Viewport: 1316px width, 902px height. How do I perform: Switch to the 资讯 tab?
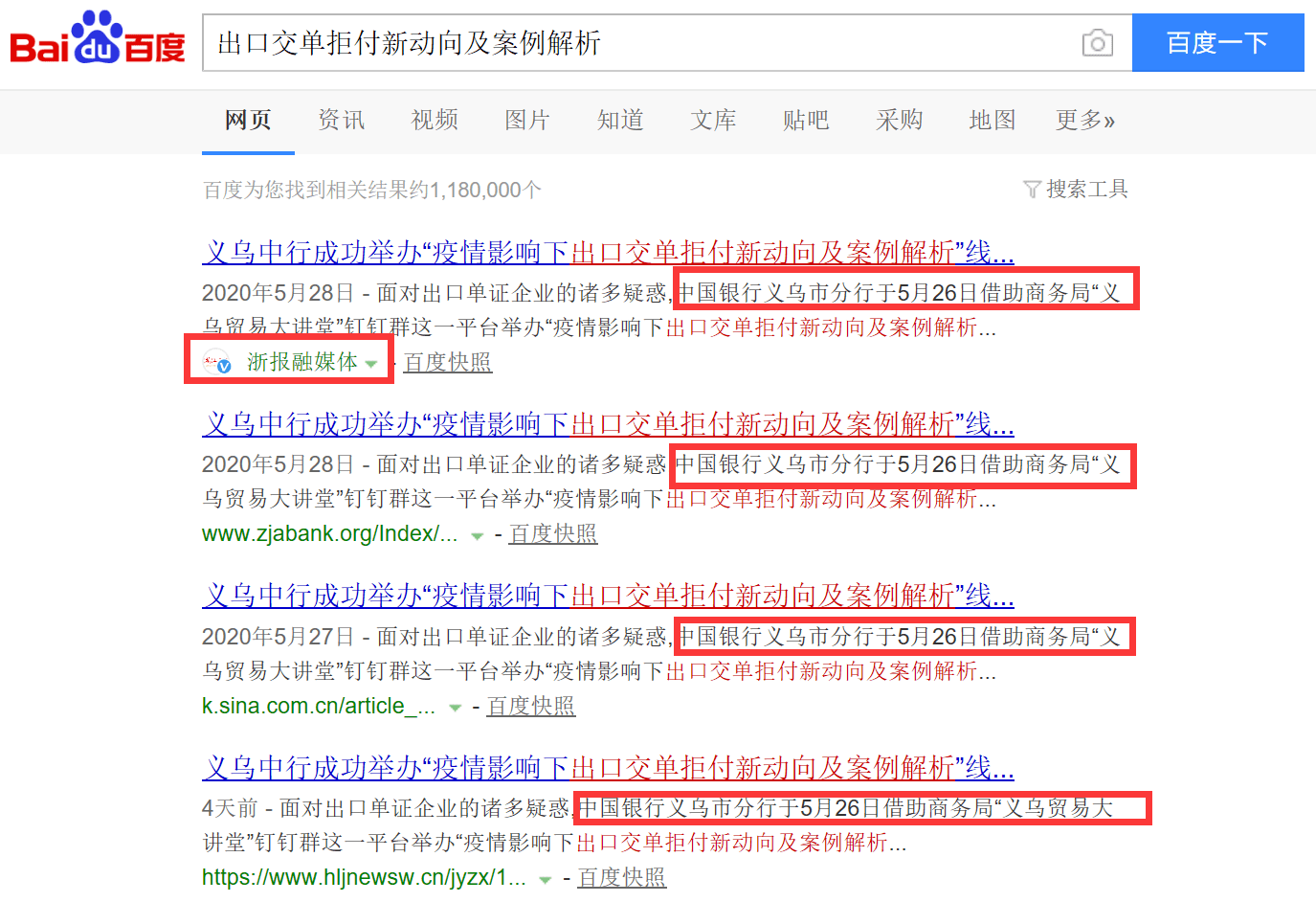(342, 121)
